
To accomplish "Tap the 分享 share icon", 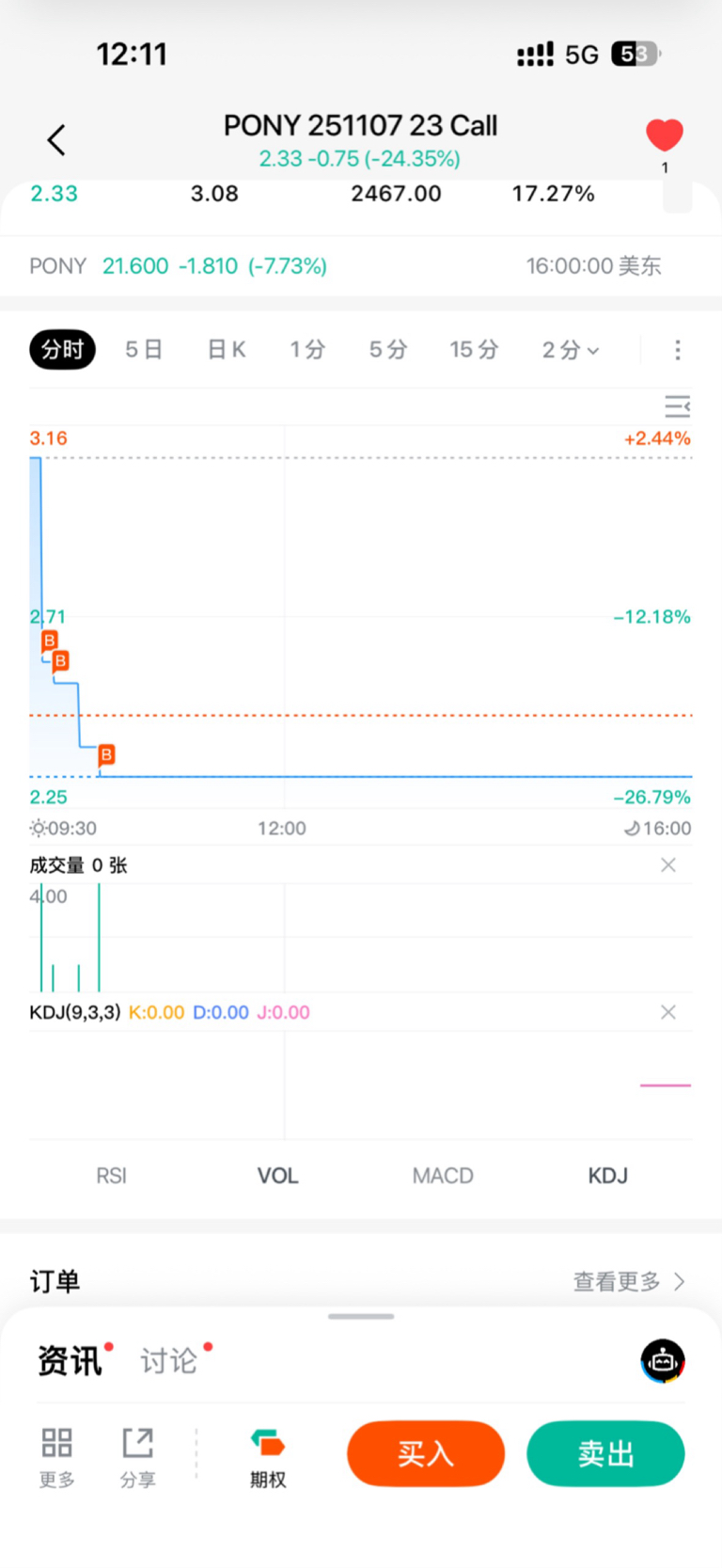I will pyautogui.click(x=137, y=1442).
